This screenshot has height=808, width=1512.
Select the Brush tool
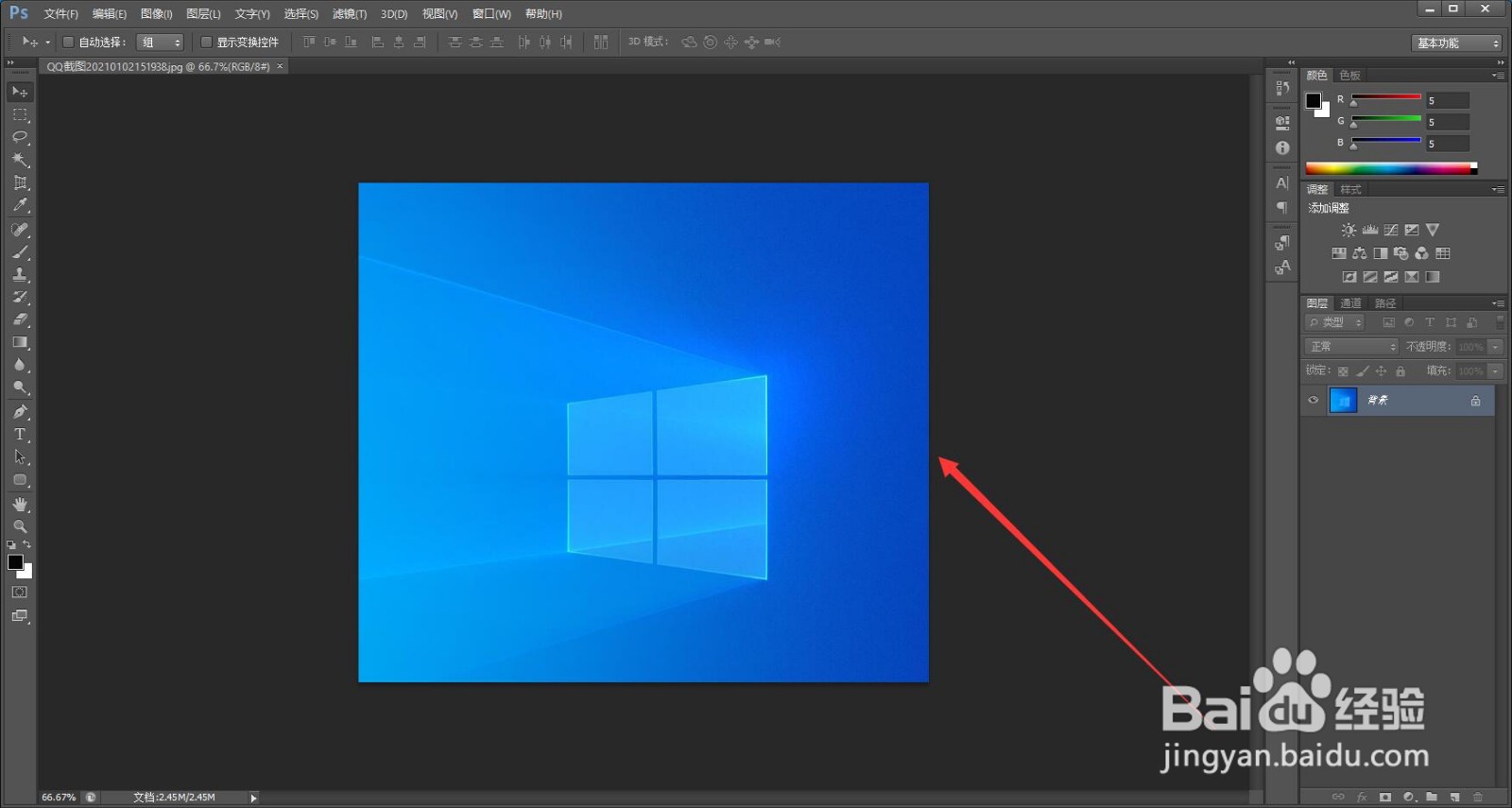(20, 252)
